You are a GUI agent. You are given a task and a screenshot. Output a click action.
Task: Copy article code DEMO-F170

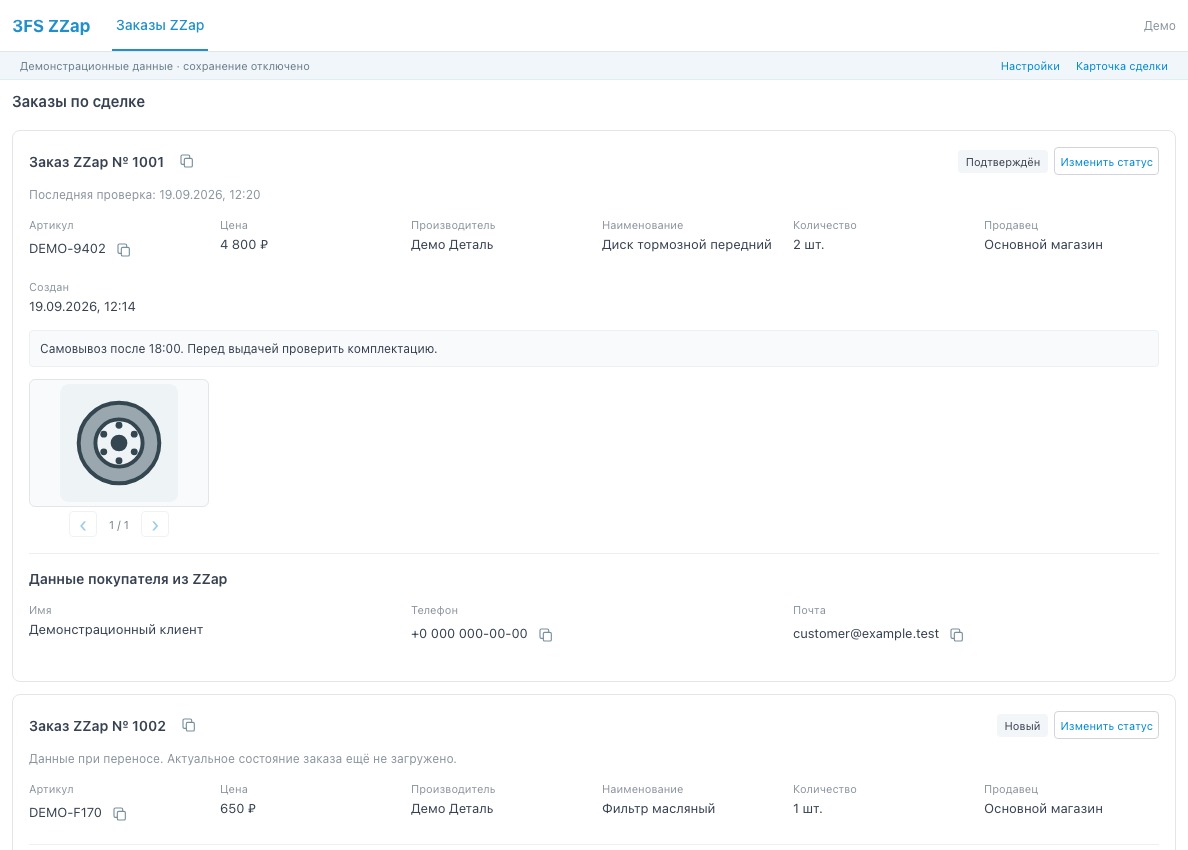pos(120,813)
